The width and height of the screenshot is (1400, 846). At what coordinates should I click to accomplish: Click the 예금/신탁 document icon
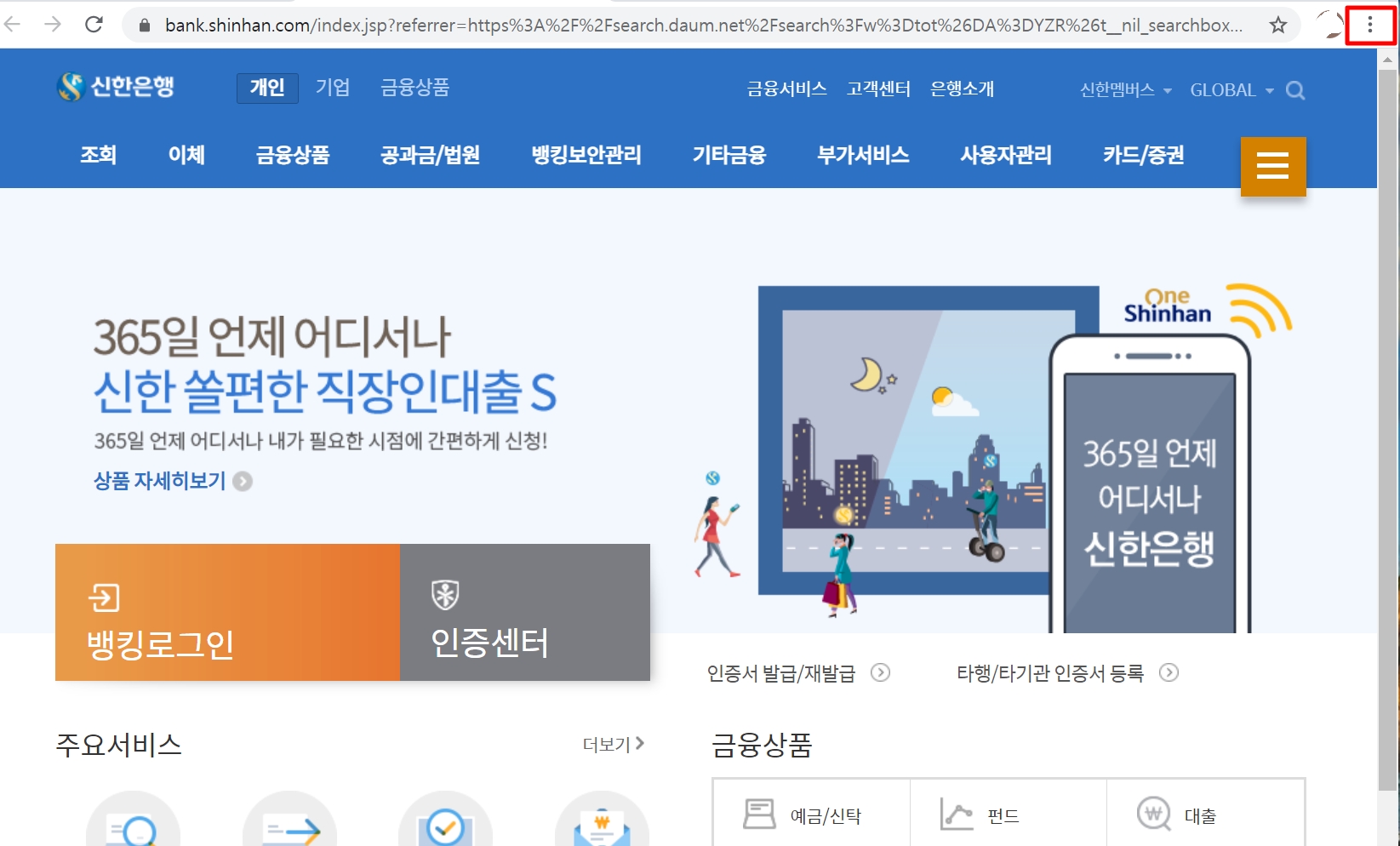tap(759, 814)
